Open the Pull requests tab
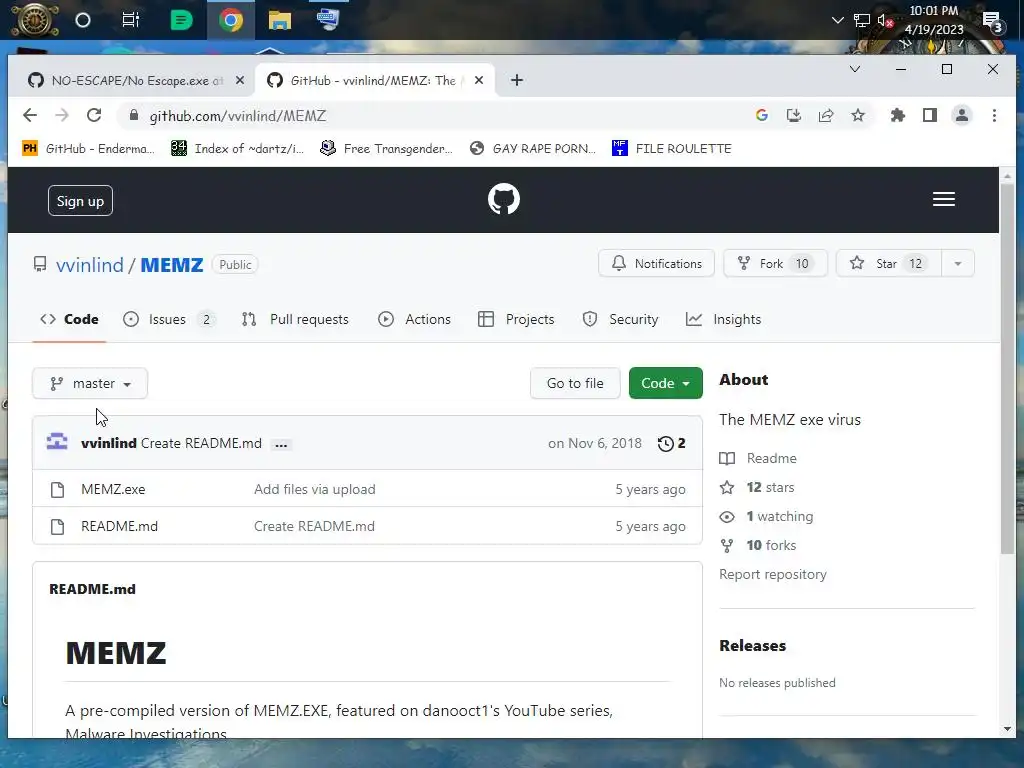 295,319
